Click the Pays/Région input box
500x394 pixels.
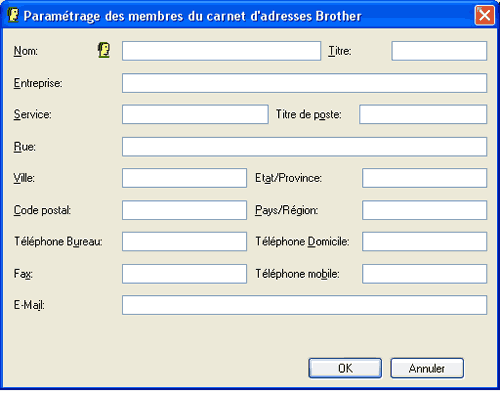pos(424,210)
